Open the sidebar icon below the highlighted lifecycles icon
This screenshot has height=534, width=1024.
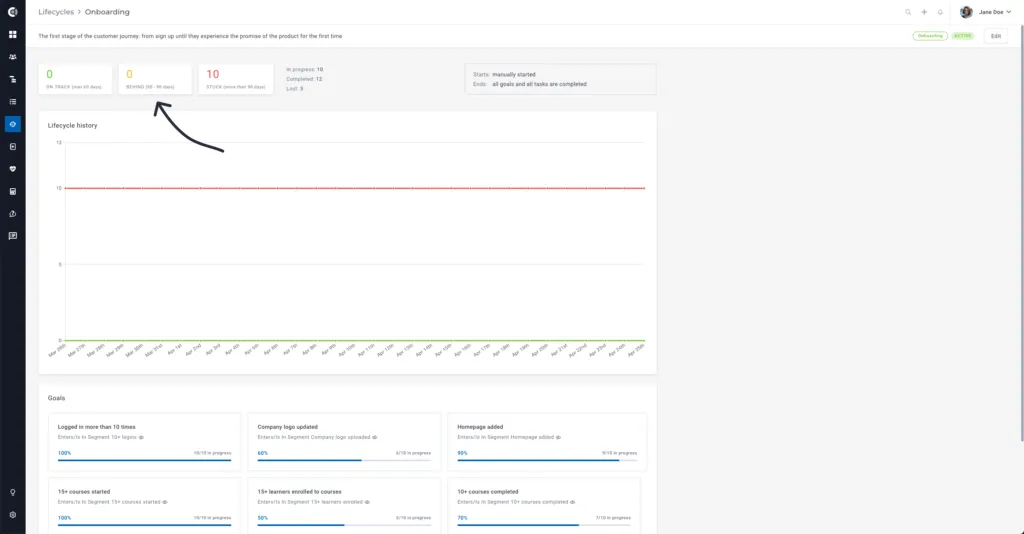pos(12,147)
